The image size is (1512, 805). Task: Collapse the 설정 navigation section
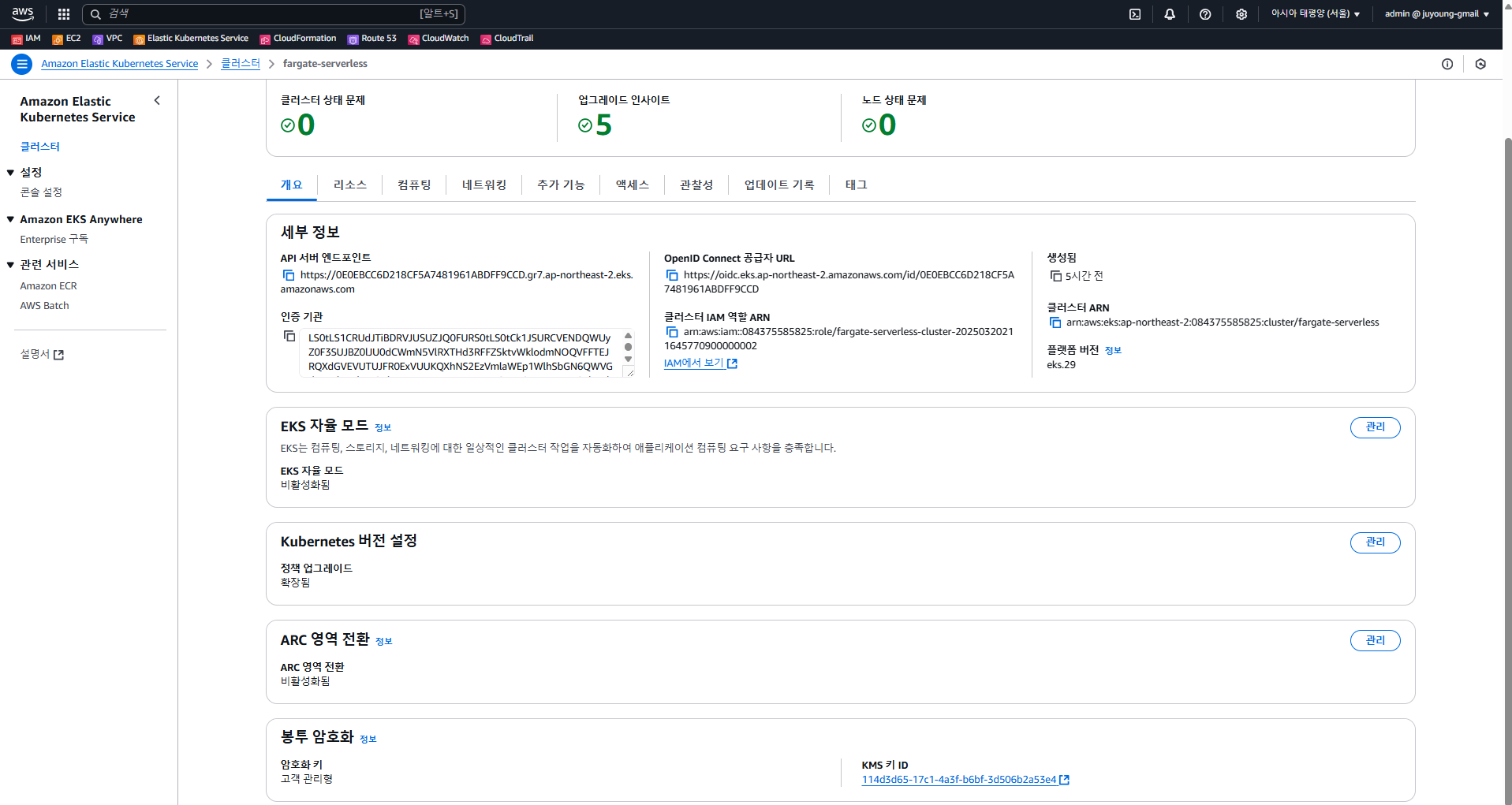10,173
